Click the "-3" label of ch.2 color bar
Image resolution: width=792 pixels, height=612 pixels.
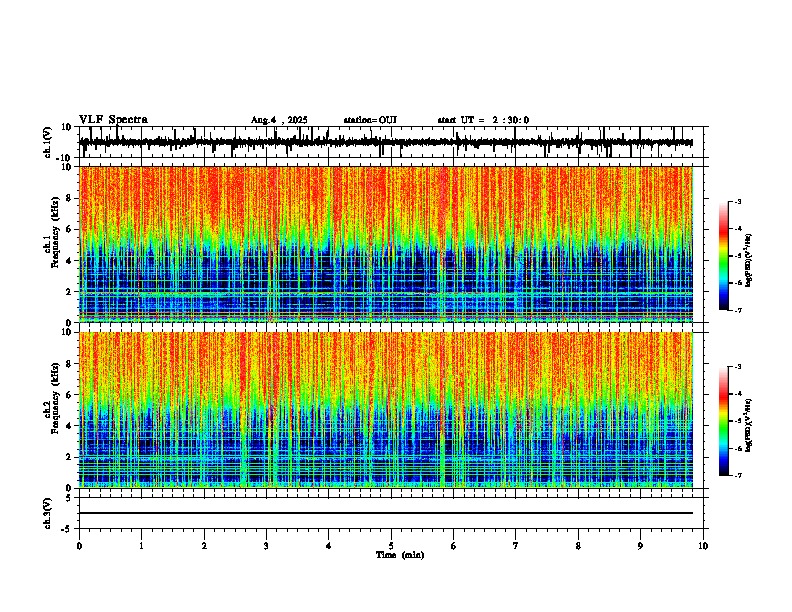tap(737, 367)
